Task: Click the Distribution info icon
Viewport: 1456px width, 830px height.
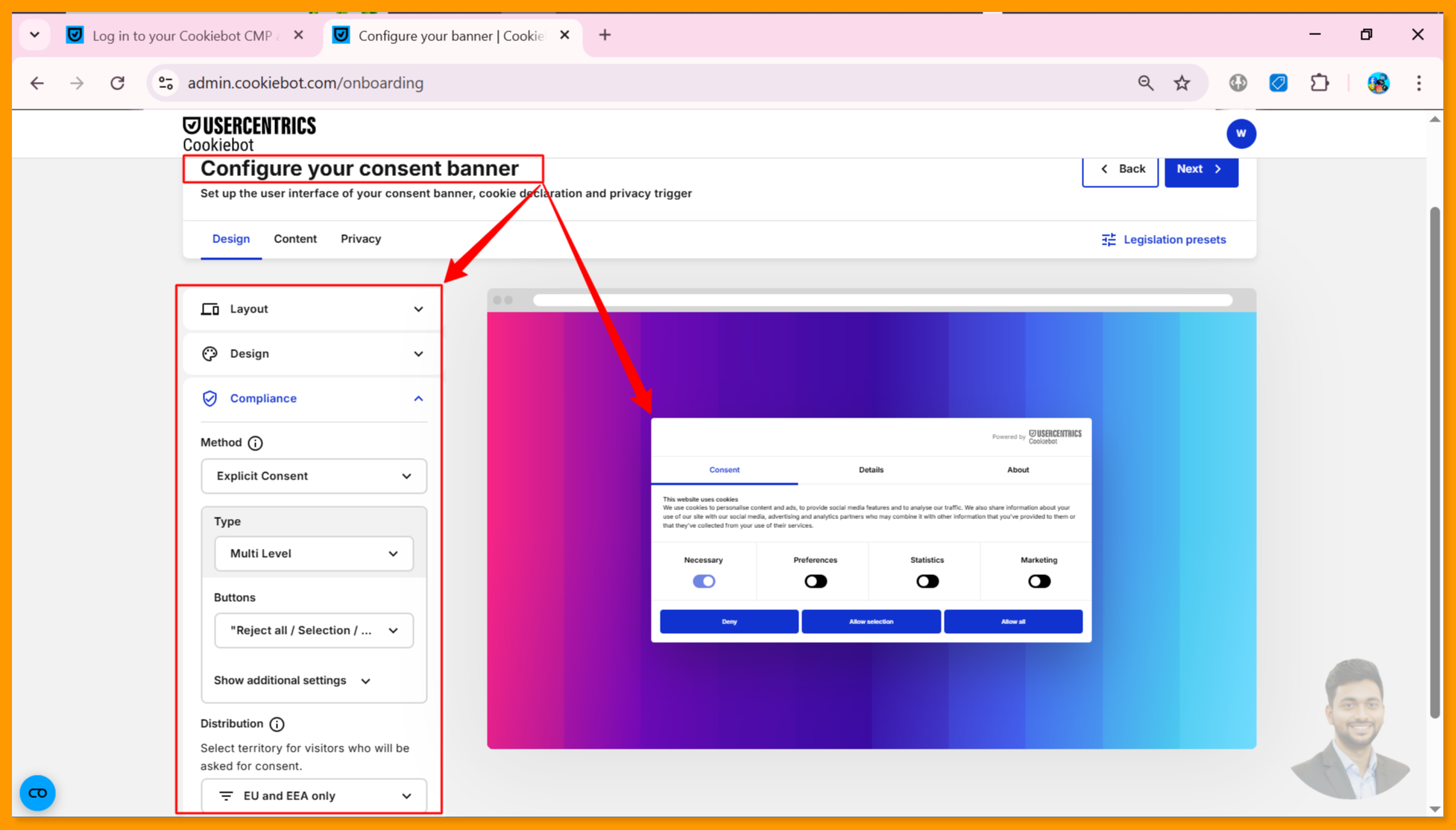Action: [x=277, y=724]
